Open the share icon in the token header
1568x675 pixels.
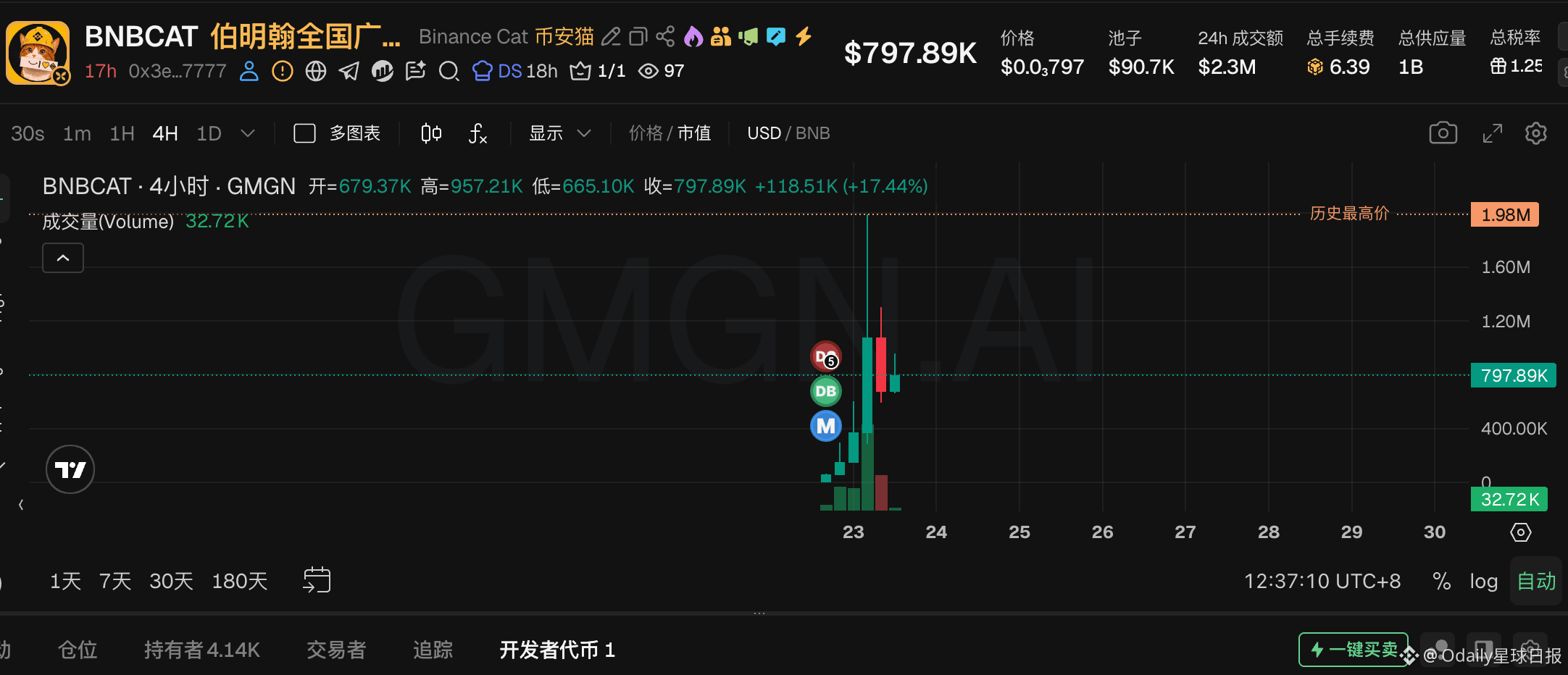click(x=665, y=36)
